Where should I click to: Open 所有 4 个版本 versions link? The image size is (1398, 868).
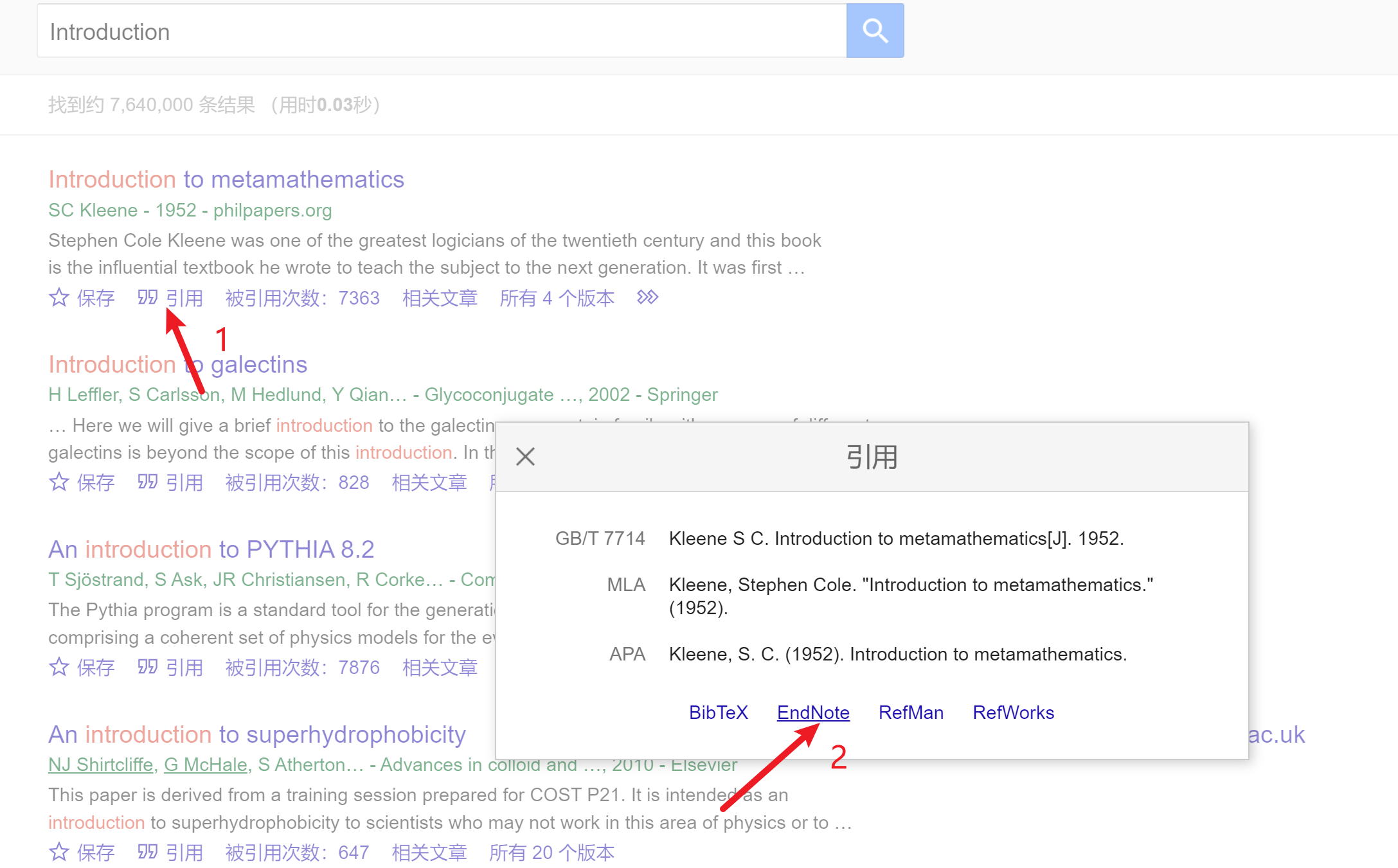[x=557, y=298]
